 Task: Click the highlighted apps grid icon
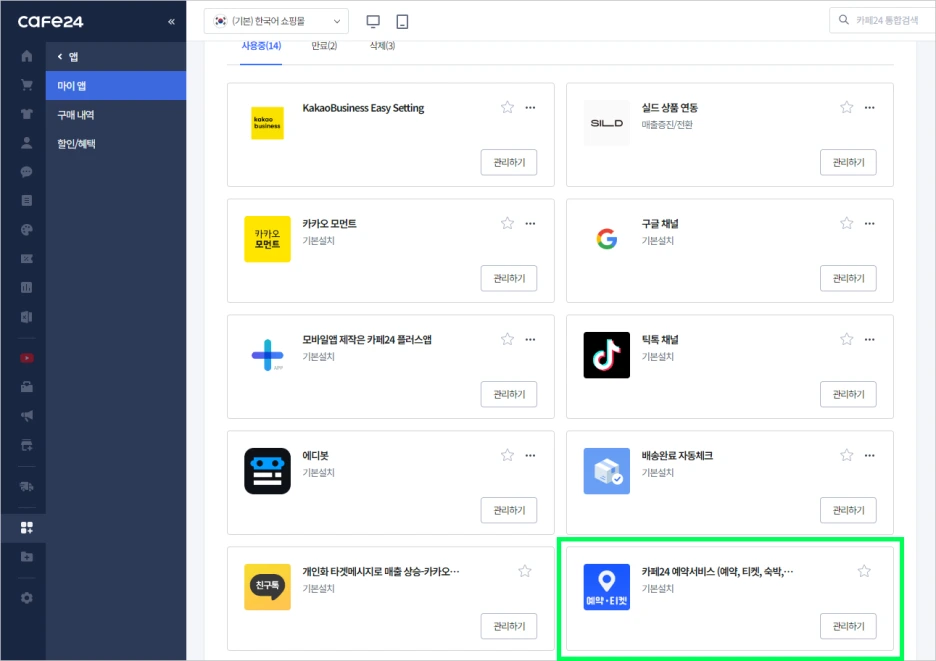26,528
